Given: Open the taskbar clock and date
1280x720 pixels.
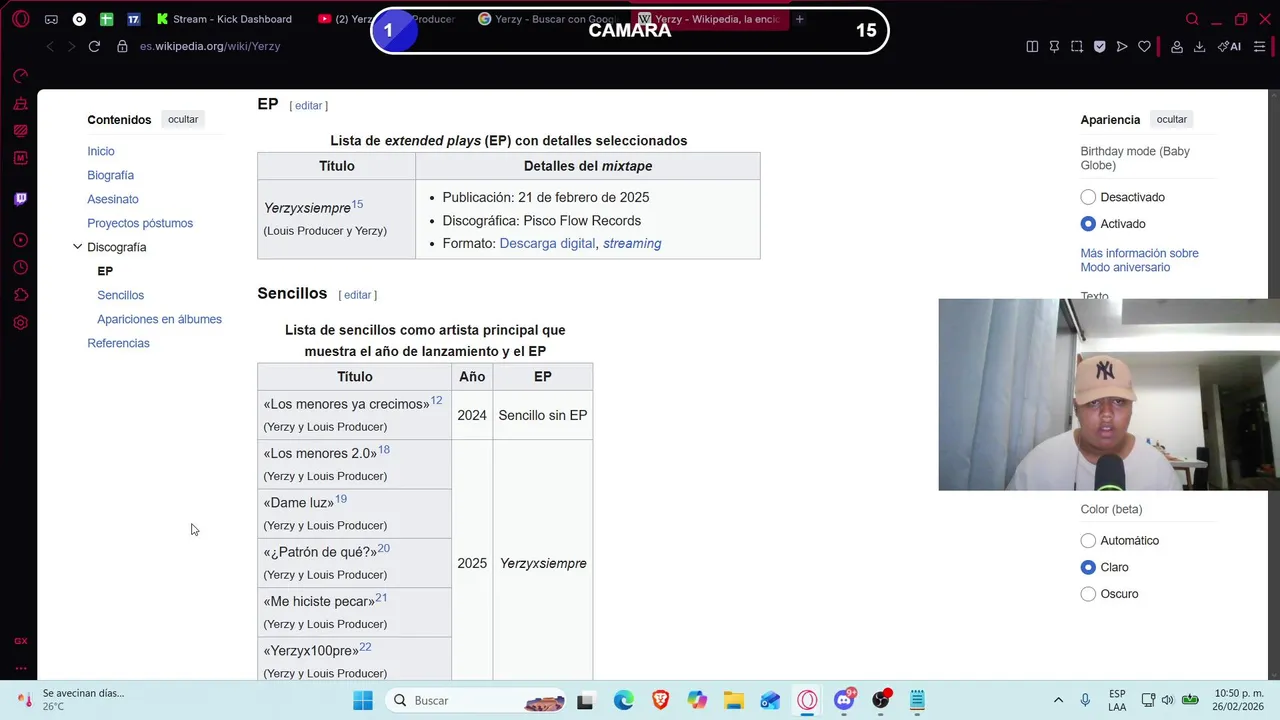Looking at the screenshot, I should tap(1236, 700).
